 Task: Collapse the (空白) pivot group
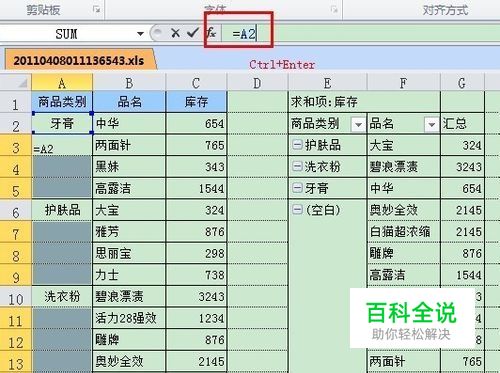297,209
